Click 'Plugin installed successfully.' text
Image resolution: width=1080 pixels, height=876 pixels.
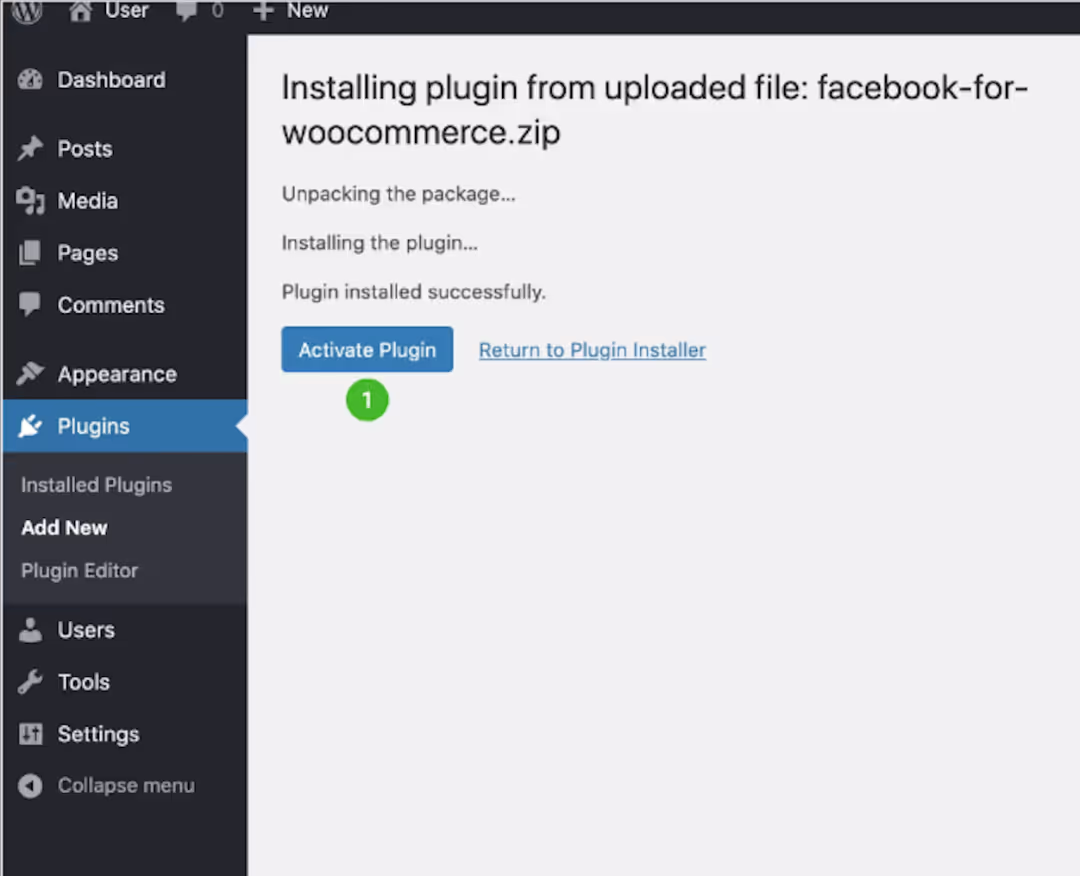tap(413, 292)
